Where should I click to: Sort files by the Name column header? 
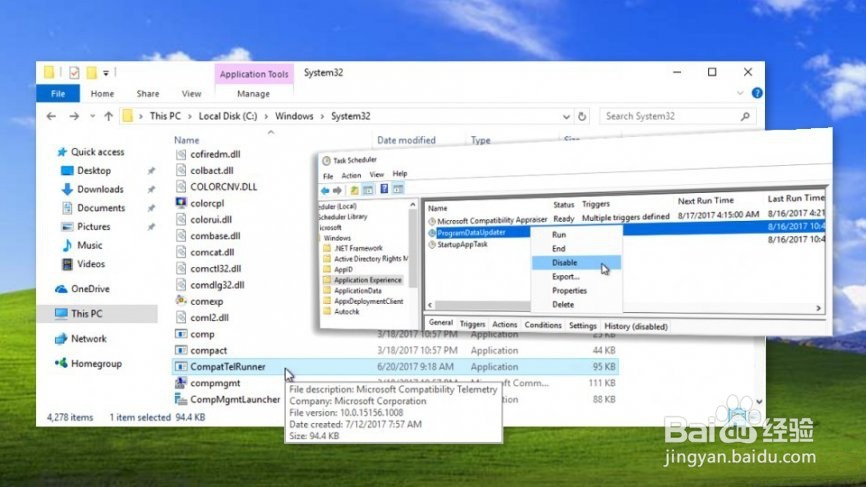coord(187,140)
